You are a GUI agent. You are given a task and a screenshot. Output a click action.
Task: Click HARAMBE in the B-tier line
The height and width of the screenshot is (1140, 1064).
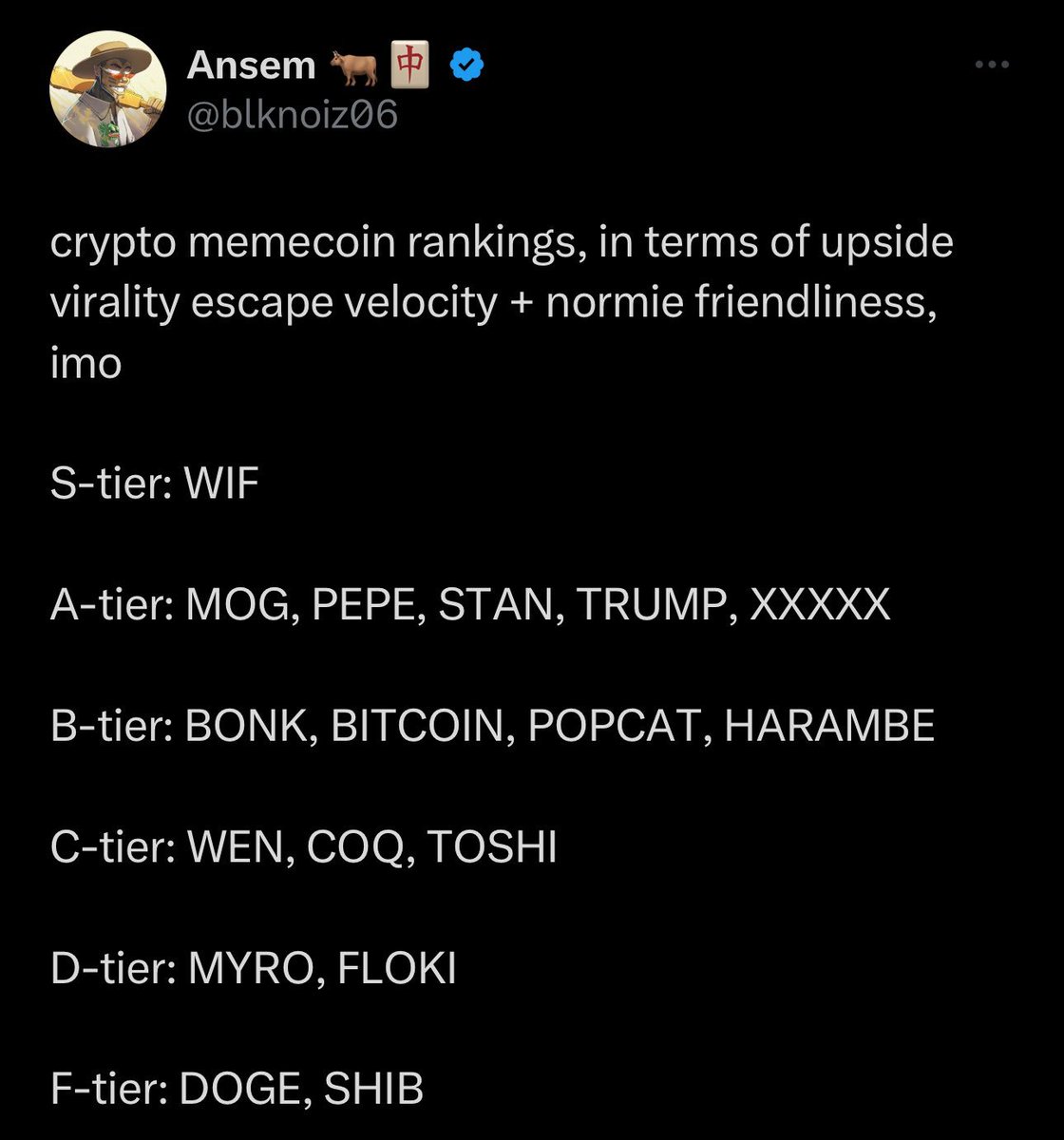coord(829,727)
